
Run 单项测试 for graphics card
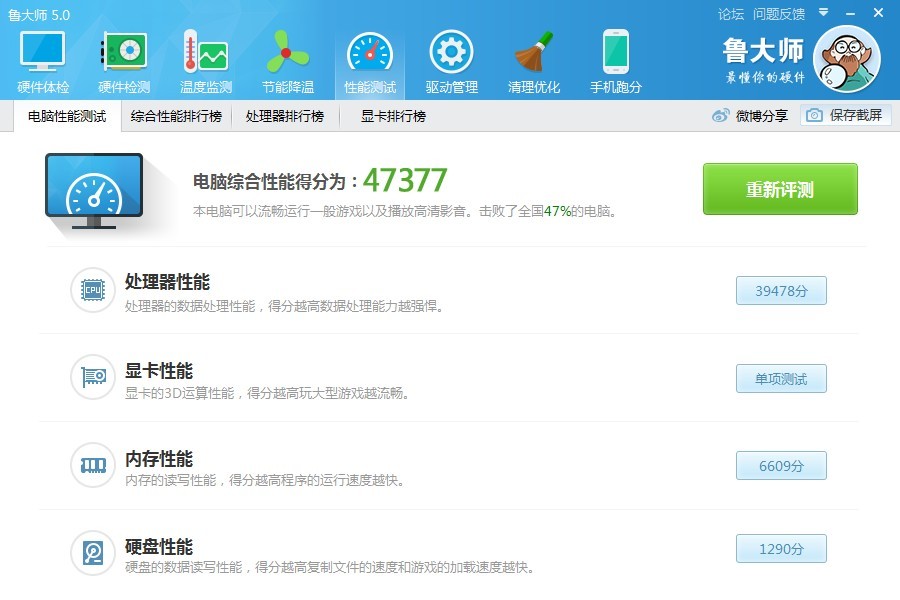click(781, 378)
